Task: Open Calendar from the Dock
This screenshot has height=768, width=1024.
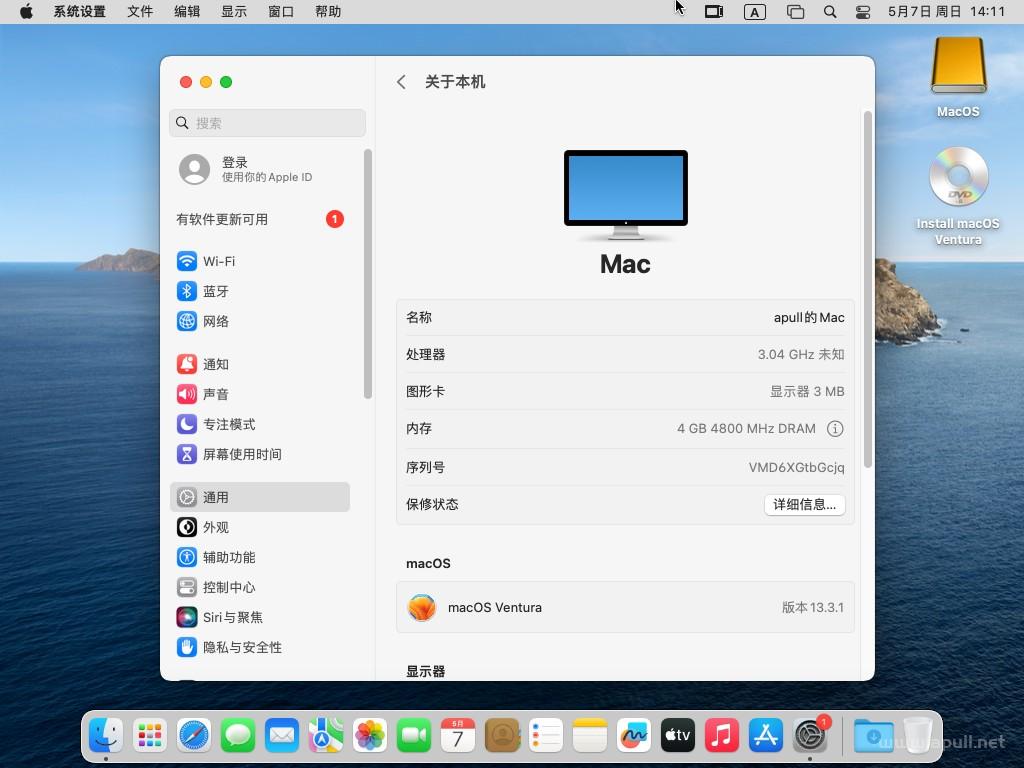Action: [x=458, y=735]
